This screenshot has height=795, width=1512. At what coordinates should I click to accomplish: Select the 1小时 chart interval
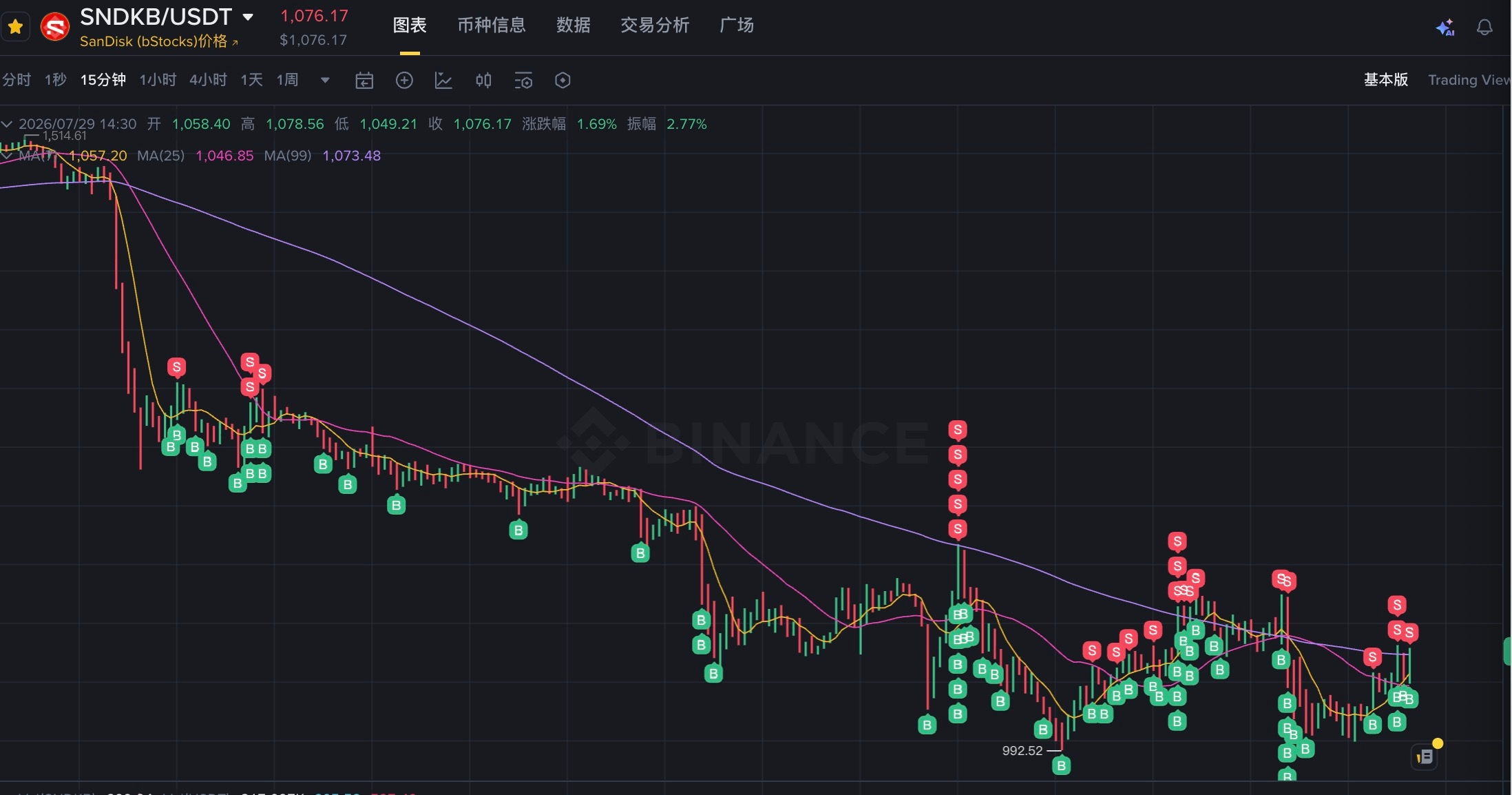coord(158,80)
